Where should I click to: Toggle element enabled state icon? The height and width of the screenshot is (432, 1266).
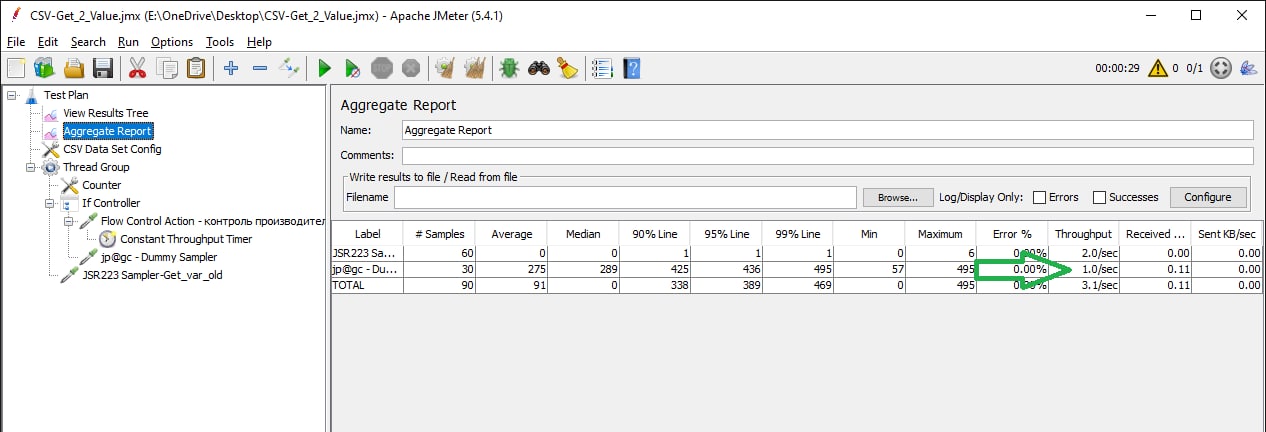[x=289, y=68]
